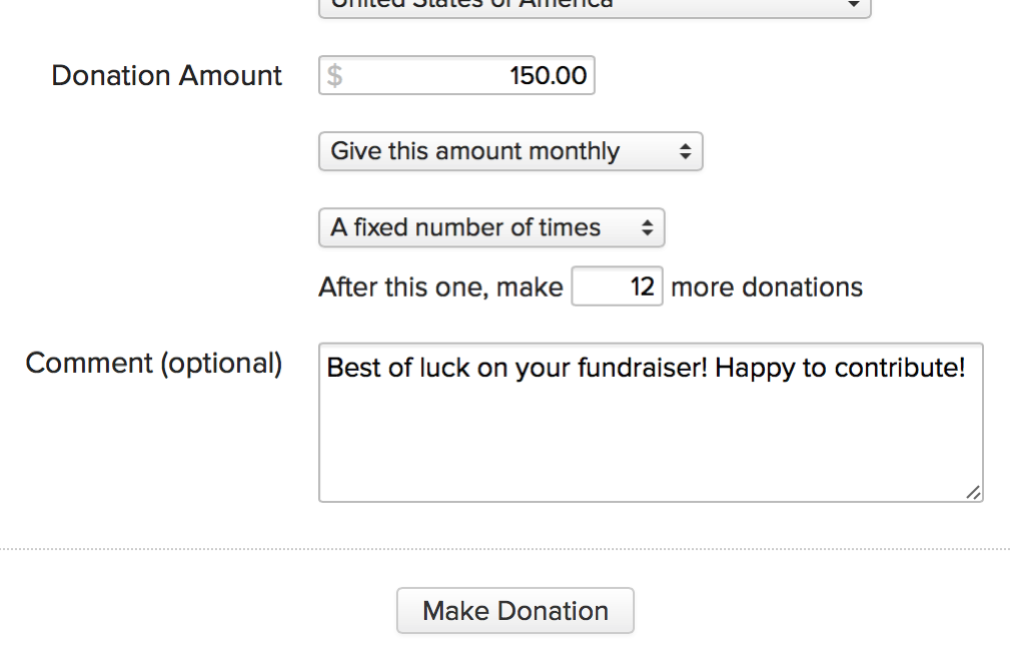Click the Donation Amount label

(166, 74)
